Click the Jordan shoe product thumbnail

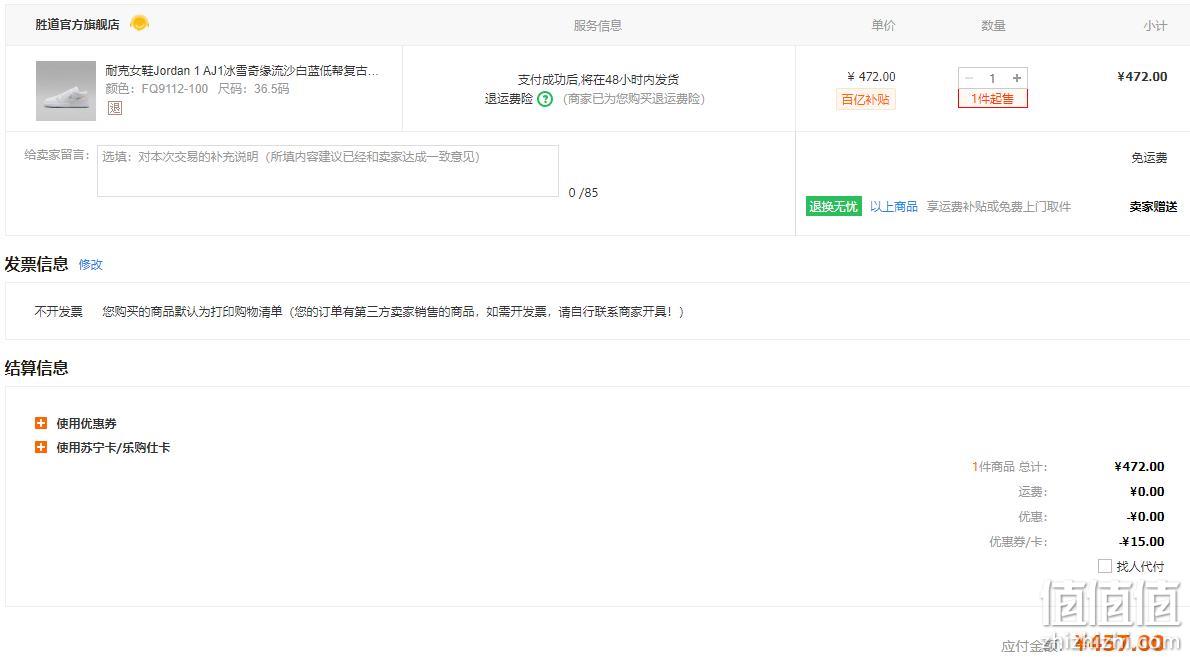click(x=66, y=90)
